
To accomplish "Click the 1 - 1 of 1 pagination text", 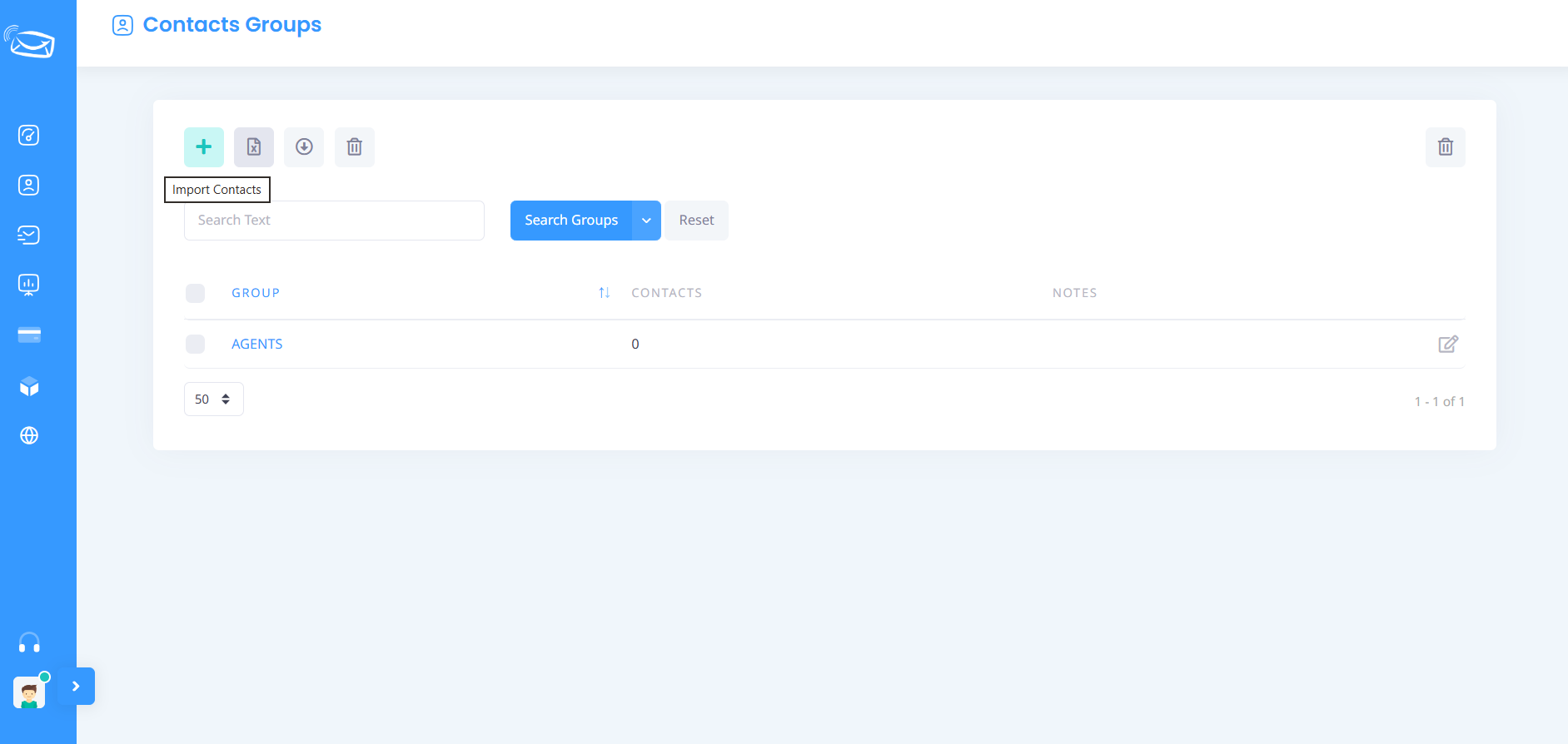I will coord(1439,401).
